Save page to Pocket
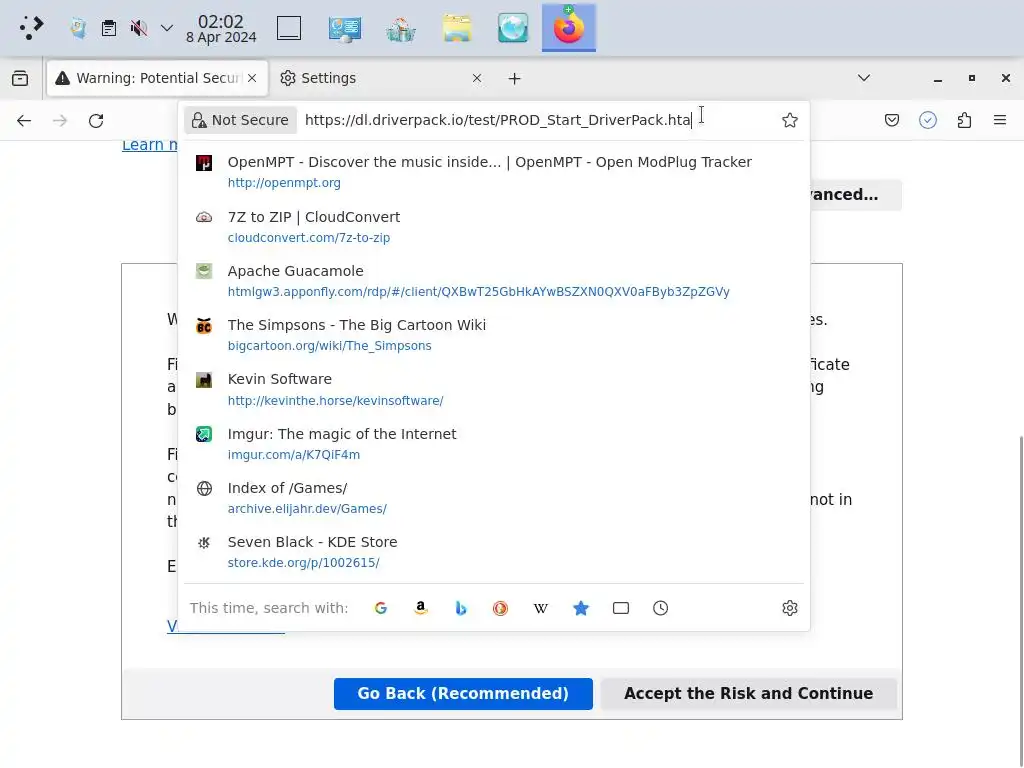The height and width of the screenshot is (768, 1024). (x=891, y=120)
